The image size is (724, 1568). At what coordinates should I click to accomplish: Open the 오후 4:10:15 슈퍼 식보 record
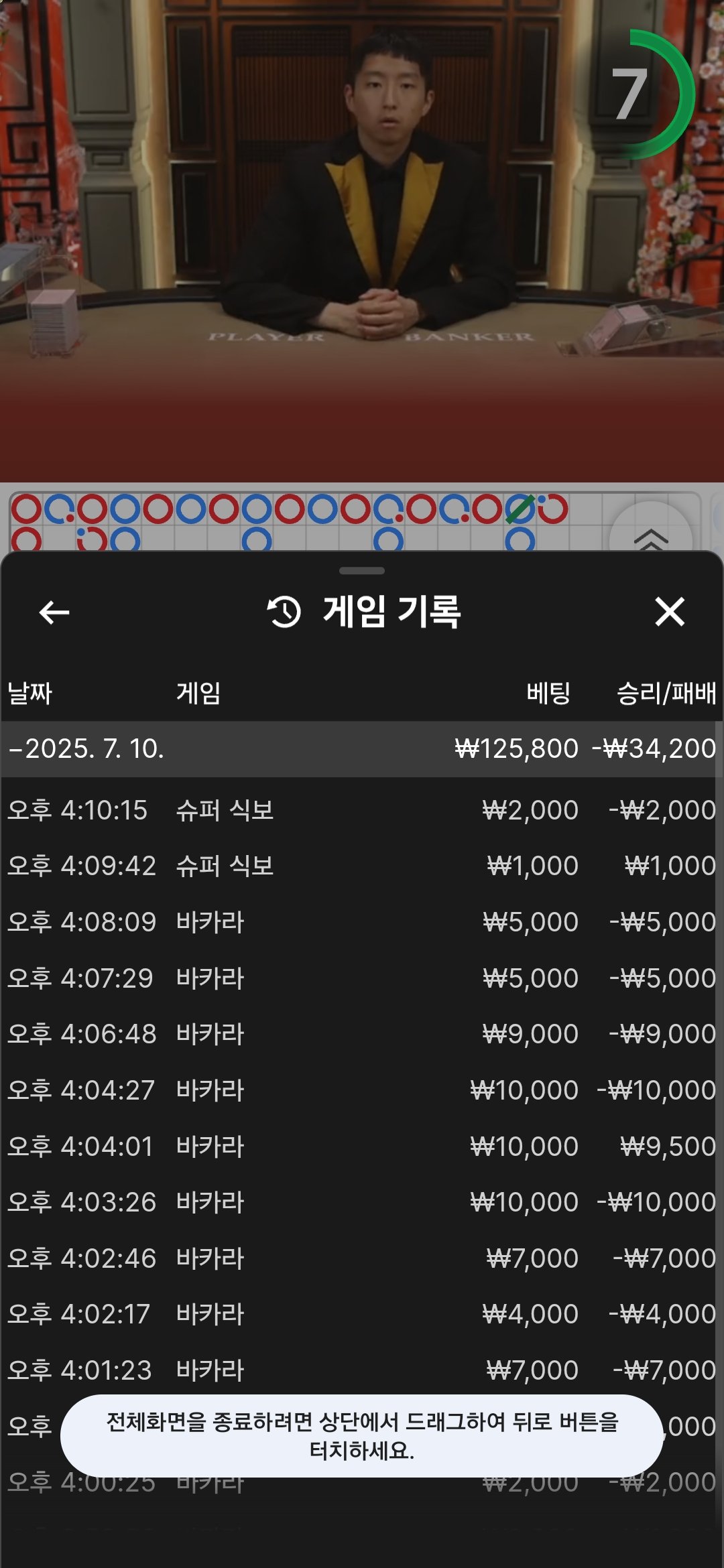click(x=362, y=810)
